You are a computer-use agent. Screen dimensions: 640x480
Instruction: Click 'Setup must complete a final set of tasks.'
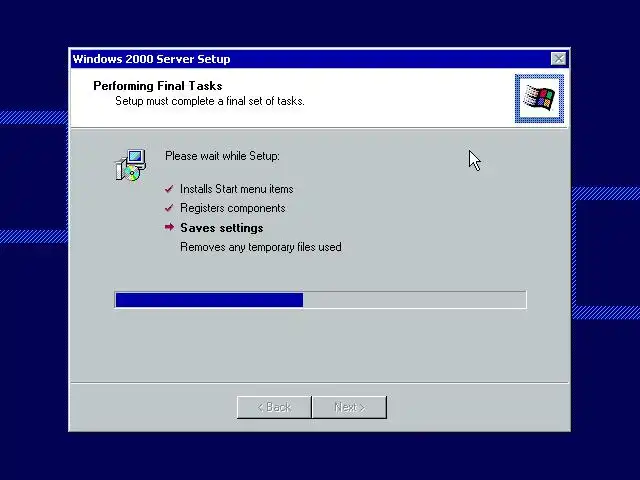(210, 101)
